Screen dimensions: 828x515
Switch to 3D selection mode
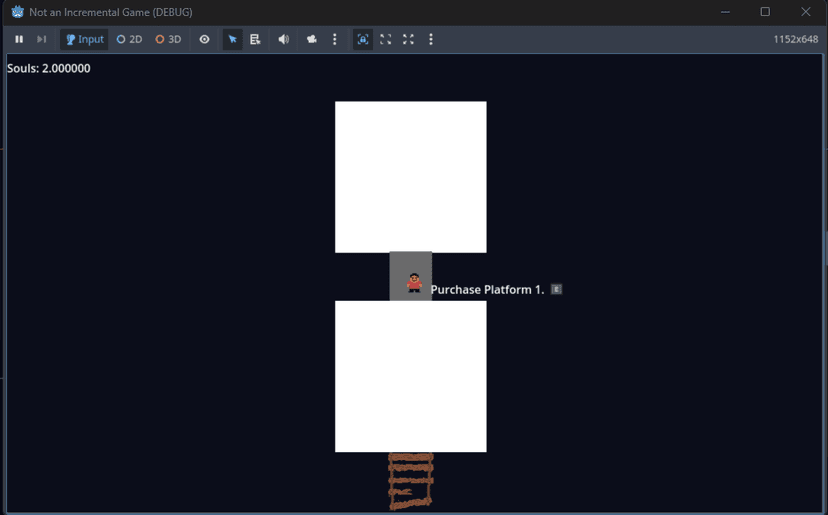point(168,40)
